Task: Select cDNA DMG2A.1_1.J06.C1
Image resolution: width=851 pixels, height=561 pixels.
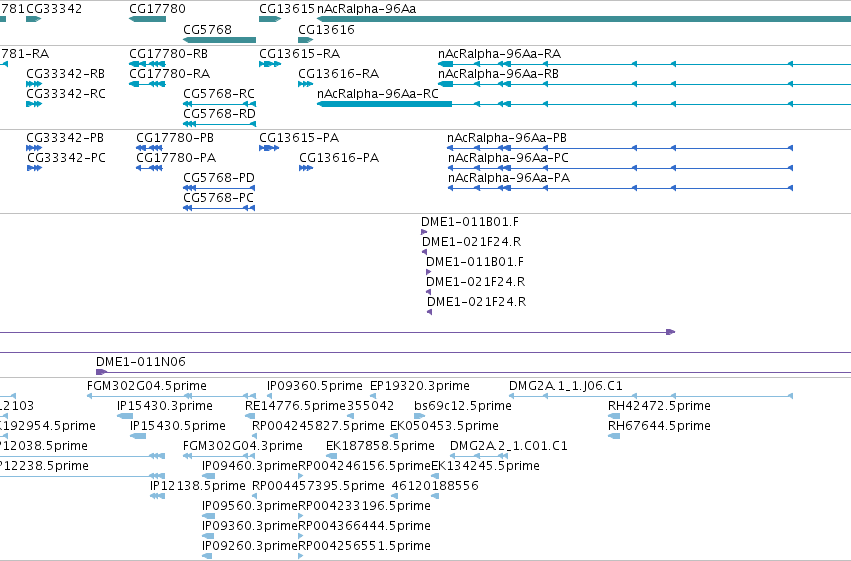Action: point(566,386)
